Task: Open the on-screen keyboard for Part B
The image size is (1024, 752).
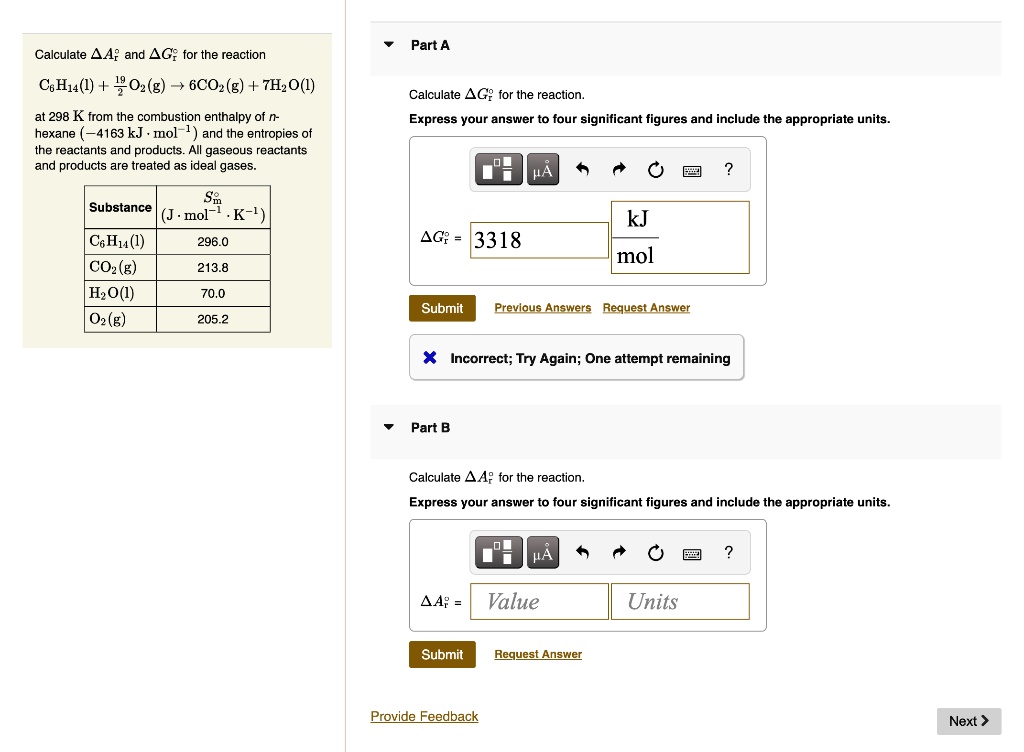Action: tap(692, 552)
